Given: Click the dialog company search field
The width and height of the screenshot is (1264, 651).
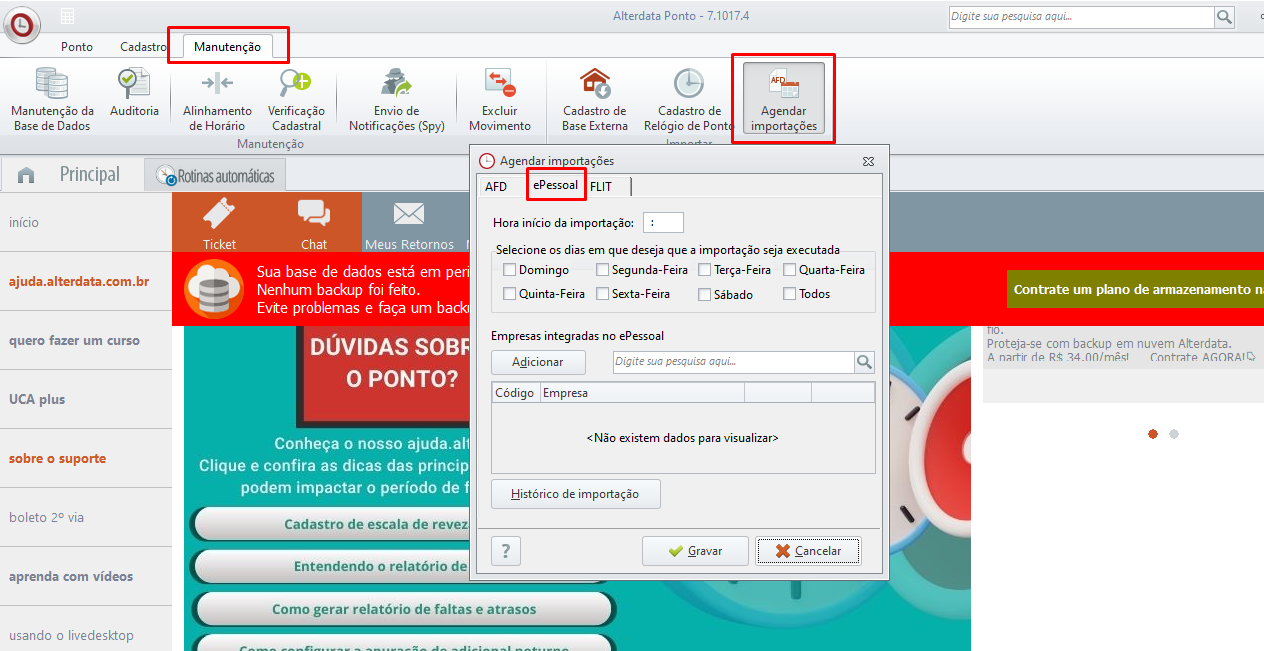Looking at the screenshot, I should 734,362.
